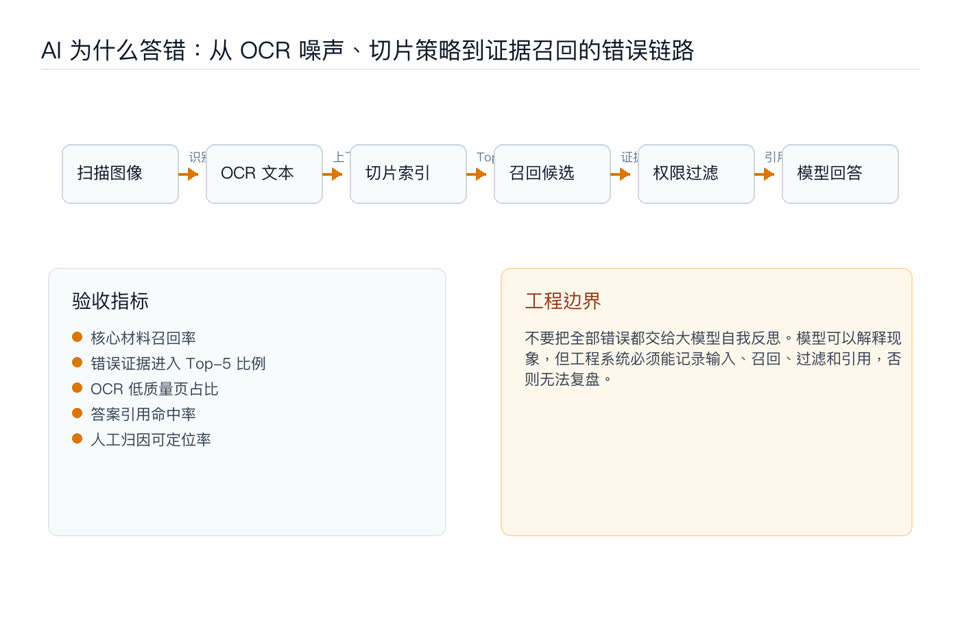Click the 工程边界 heading
This screenshot has height=618, width=960.
(563, 301)
